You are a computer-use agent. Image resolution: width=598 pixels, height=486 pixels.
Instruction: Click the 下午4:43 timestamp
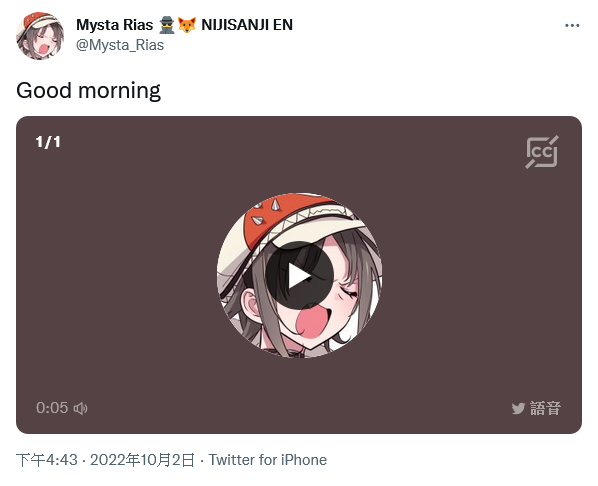tap(47, 460)
